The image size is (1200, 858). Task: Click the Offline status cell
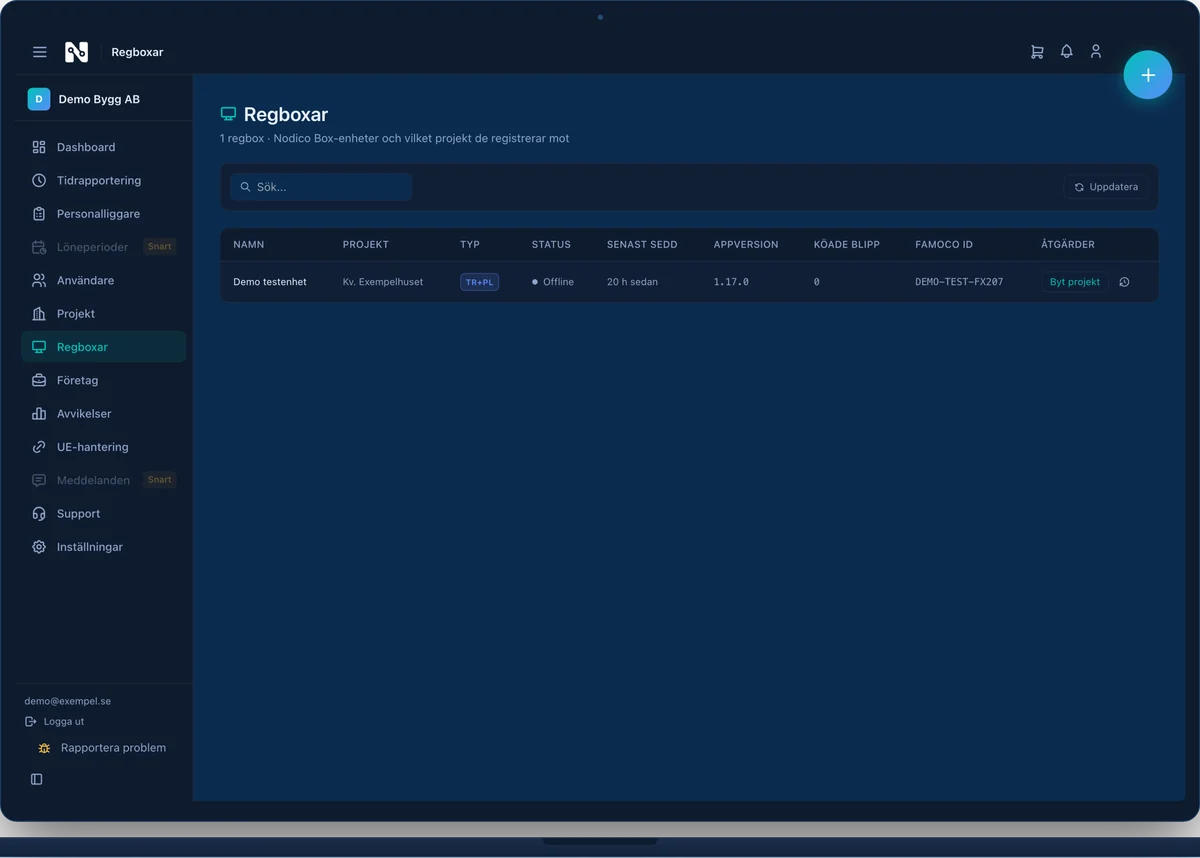tap(553, 282)
